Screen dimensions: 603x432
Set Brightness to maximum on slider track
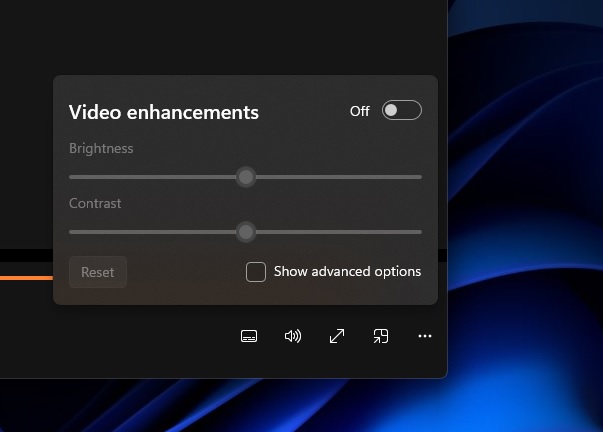click(x=420, y=177)
